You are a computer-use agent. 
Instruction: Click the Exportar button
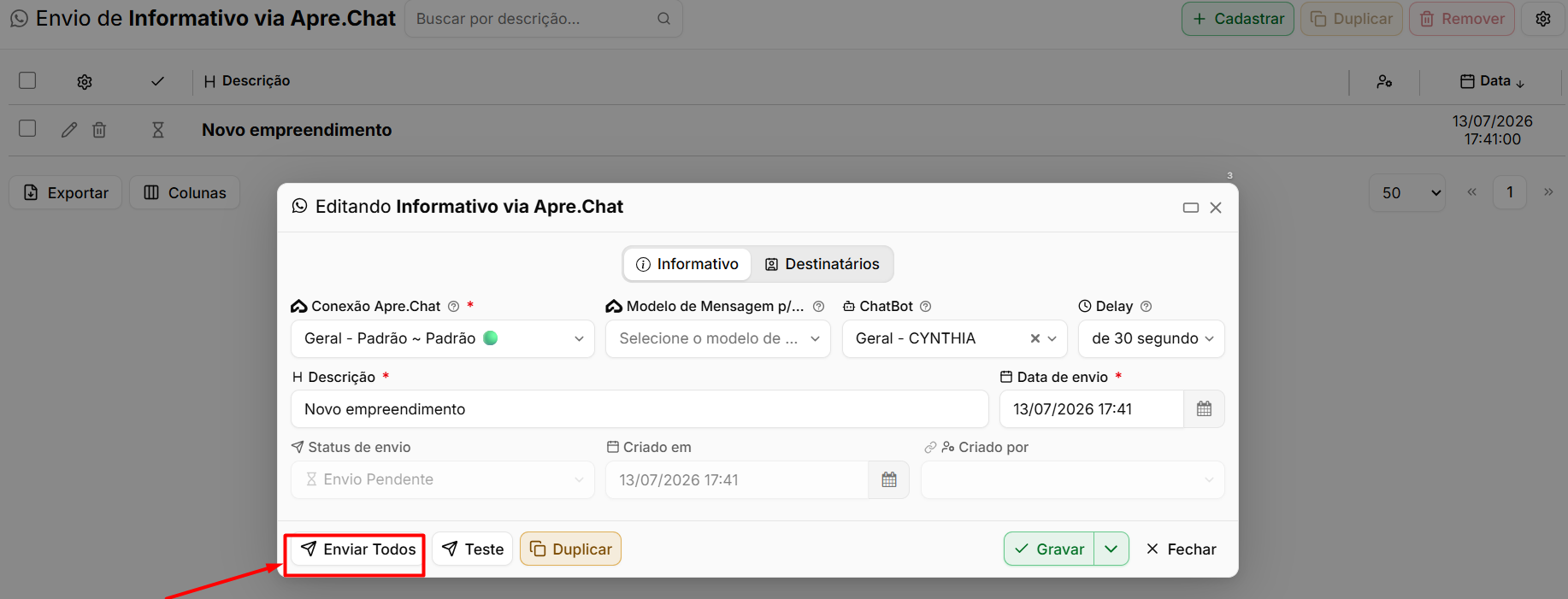click(x=66, y=193)
